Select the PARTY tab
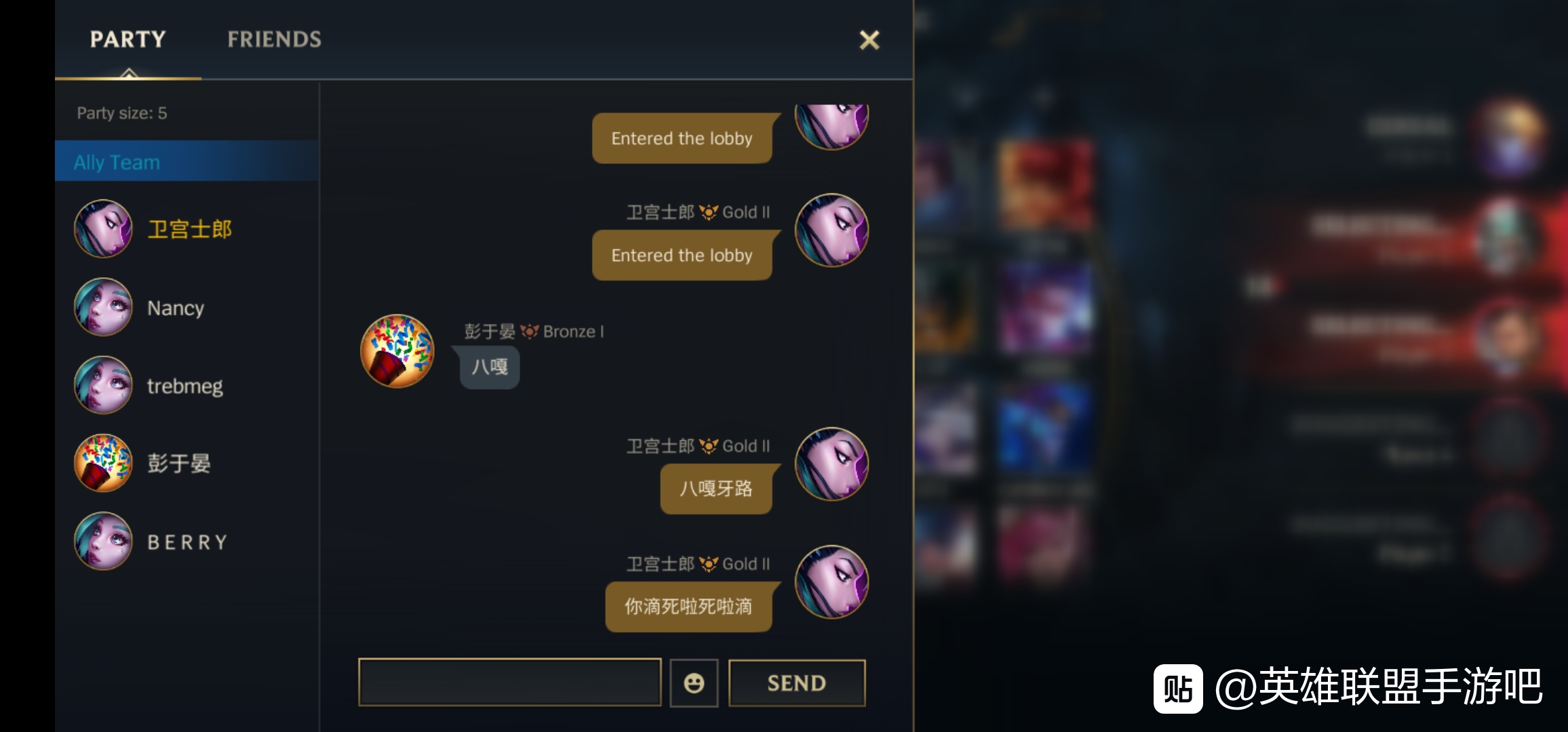Image resolution: width=1568 pixels, height=732 pixels. pyautogui.click(x=128, y=39)
